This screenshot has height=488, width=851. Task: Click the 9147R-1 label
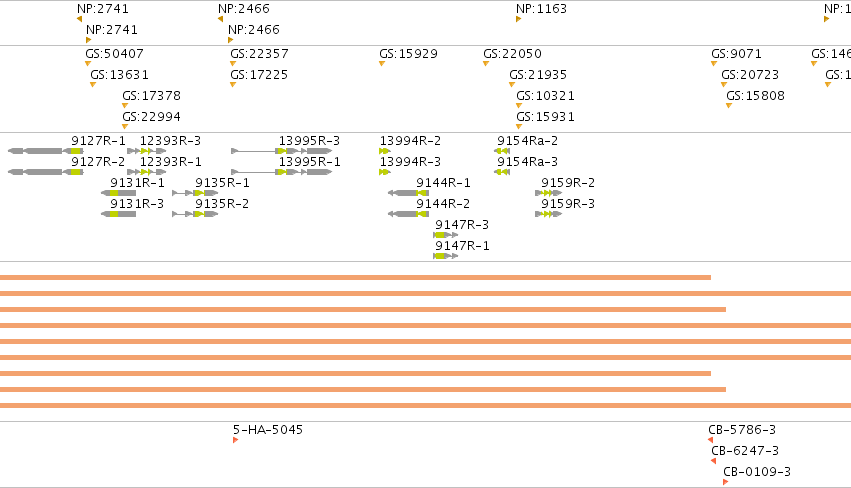pos(462,246)
